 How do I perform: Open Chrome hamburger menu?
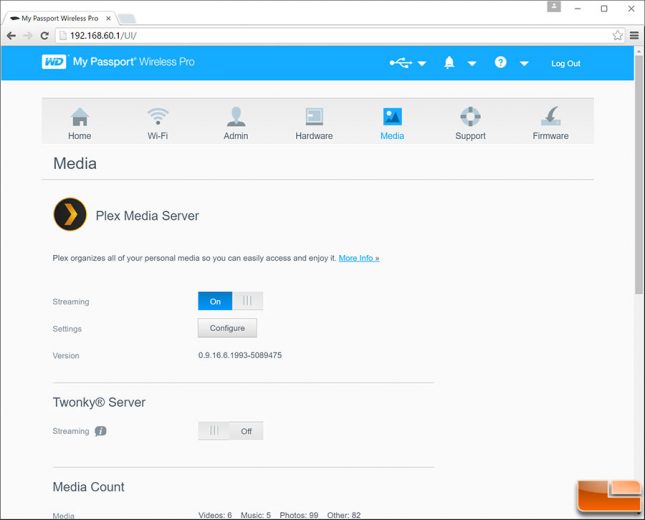click(634, 35)
